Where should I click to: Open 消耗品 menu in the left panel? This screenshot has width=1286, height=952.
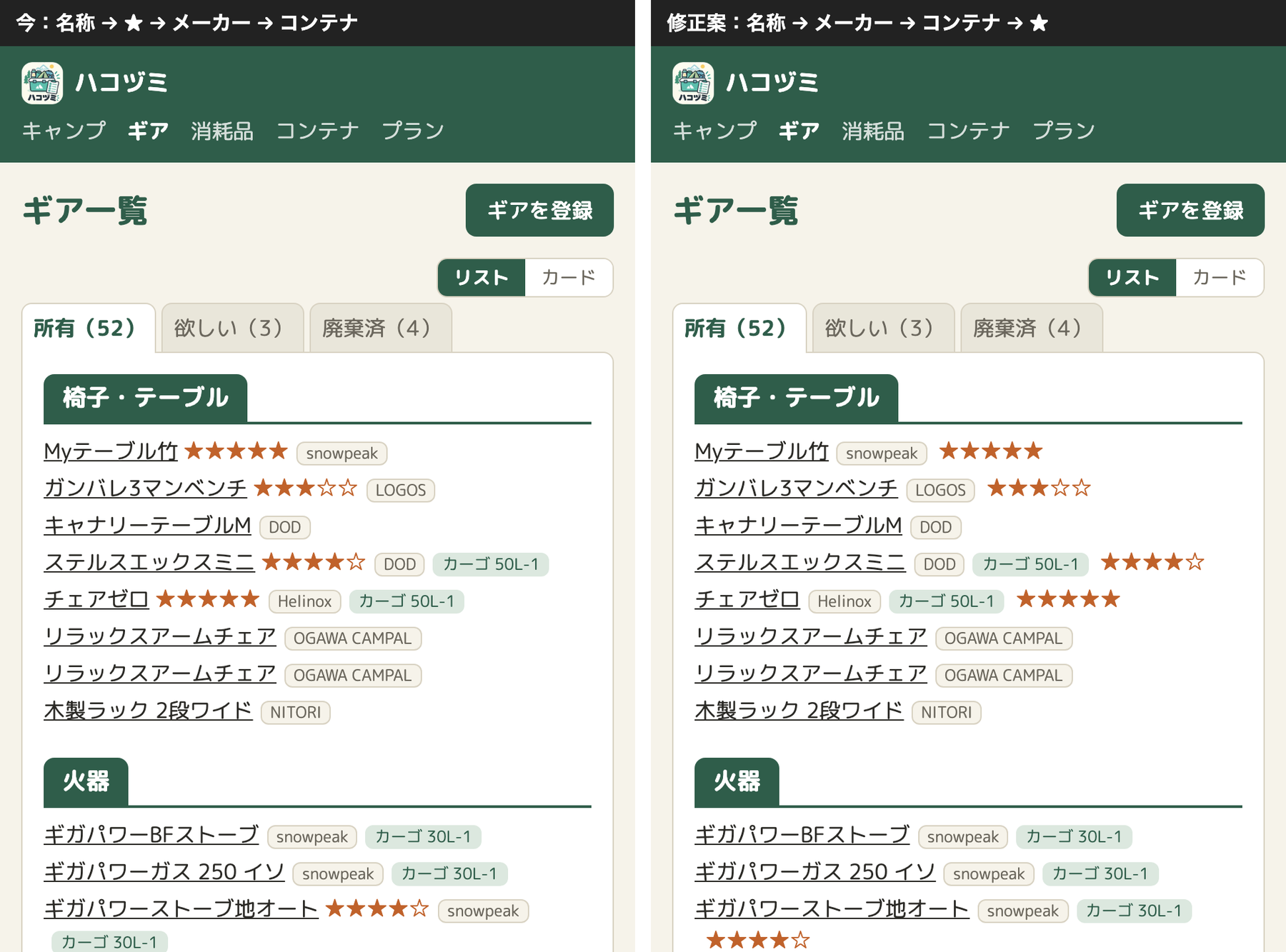click(x=222, y=131)
